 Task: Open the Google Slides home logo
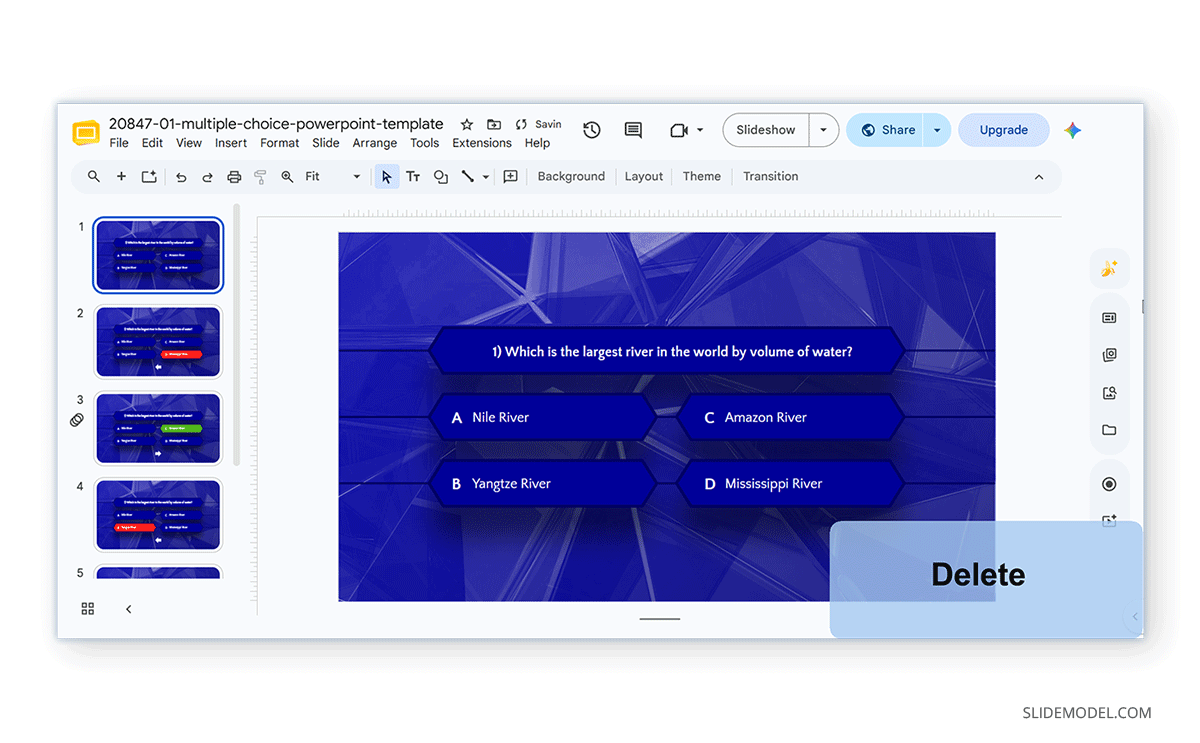(86, 134)
